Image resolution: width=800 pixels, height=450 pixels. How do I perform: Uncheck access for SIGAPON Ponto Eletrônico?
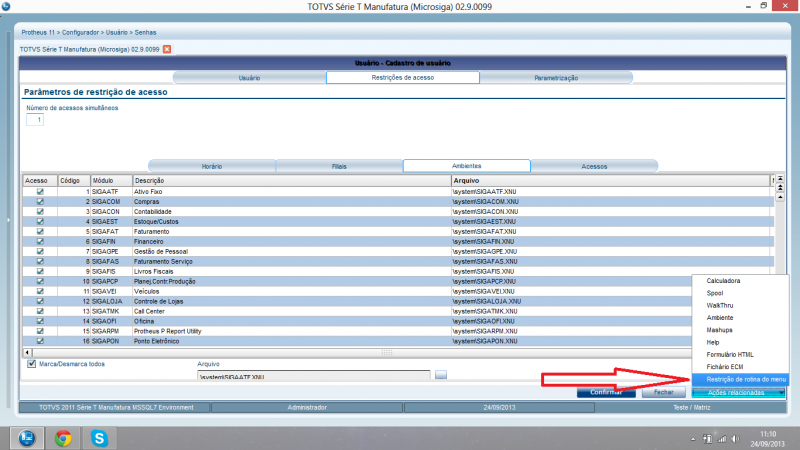[x=40, y=341]
